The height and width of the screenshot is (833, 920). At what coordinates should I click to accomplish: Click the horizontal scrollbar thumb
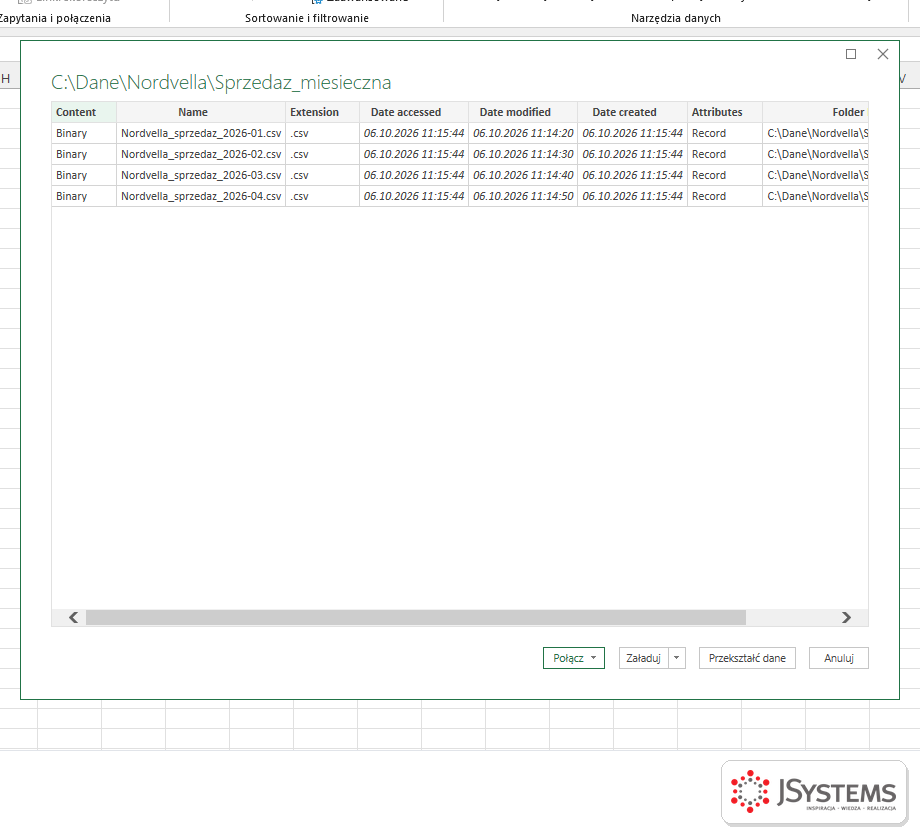tap(415, 617)
